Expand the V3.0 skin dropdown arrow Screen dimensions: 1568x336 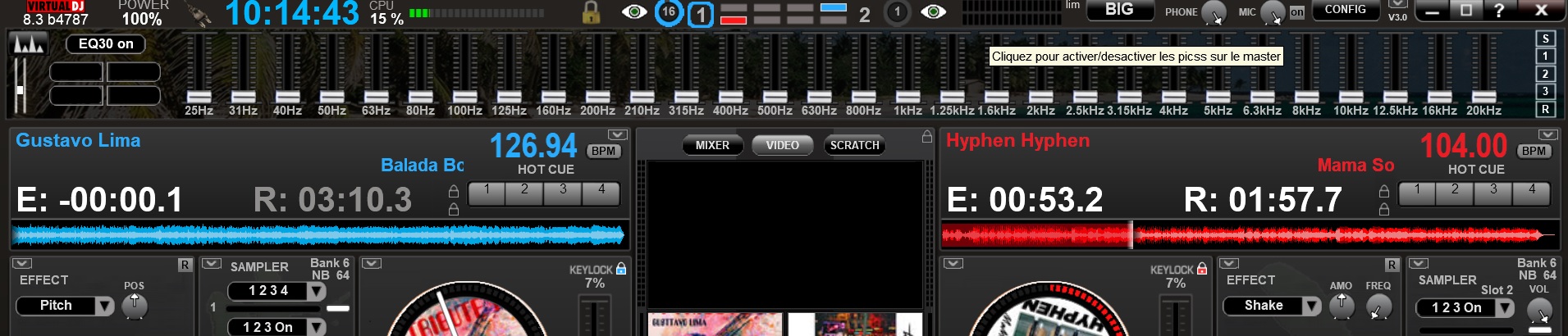click(1397, 4)
